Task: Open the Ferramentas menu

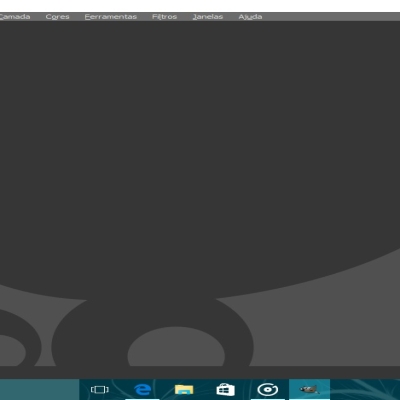Action: (111, 17)
